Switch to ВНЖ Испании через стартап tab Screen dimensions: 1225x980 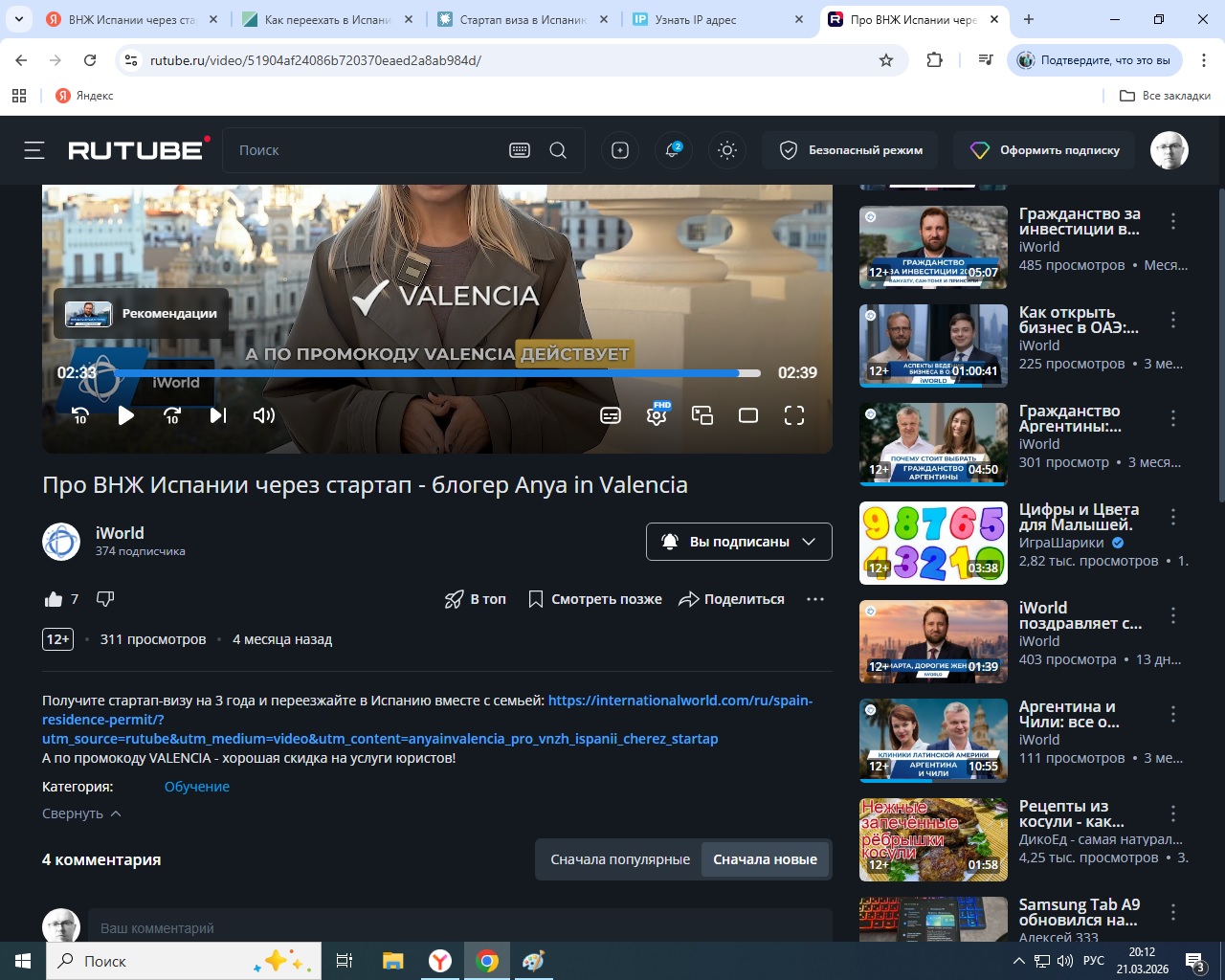pos(132,19)
